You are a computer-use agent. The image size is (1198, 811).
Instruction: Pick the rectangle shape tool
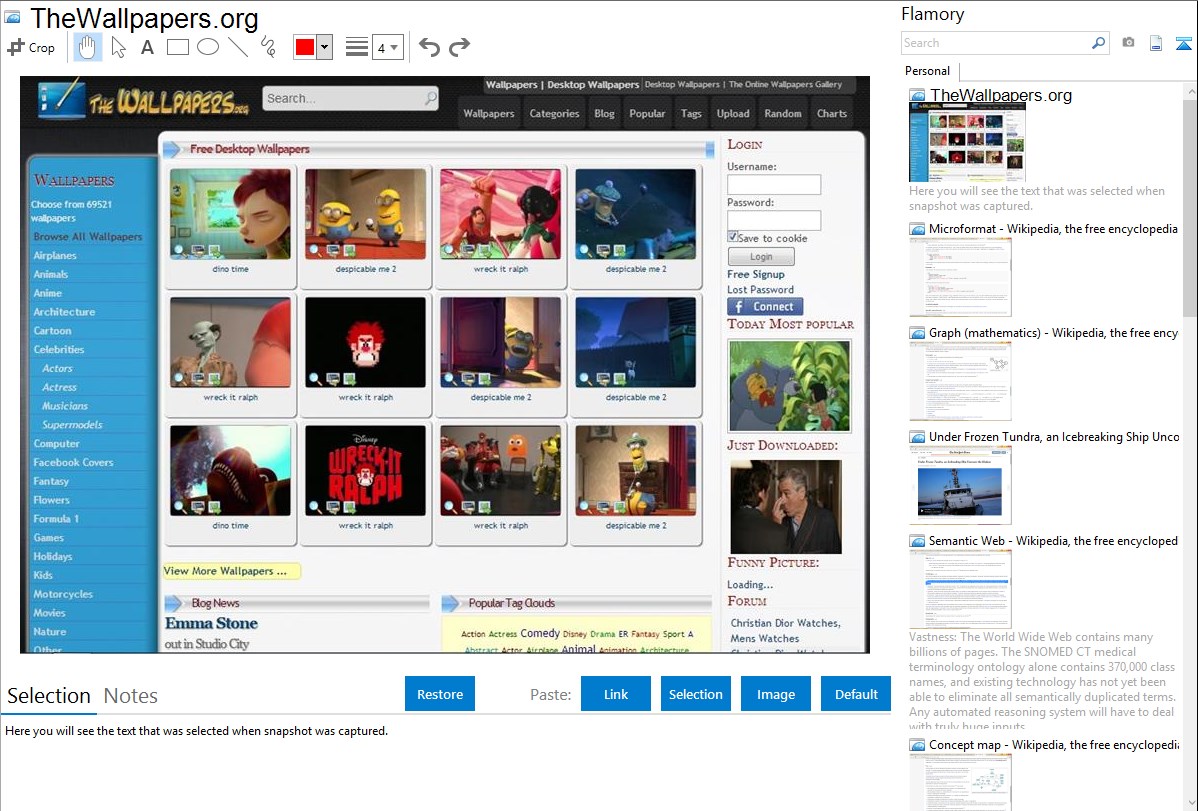tap(177, 47)
